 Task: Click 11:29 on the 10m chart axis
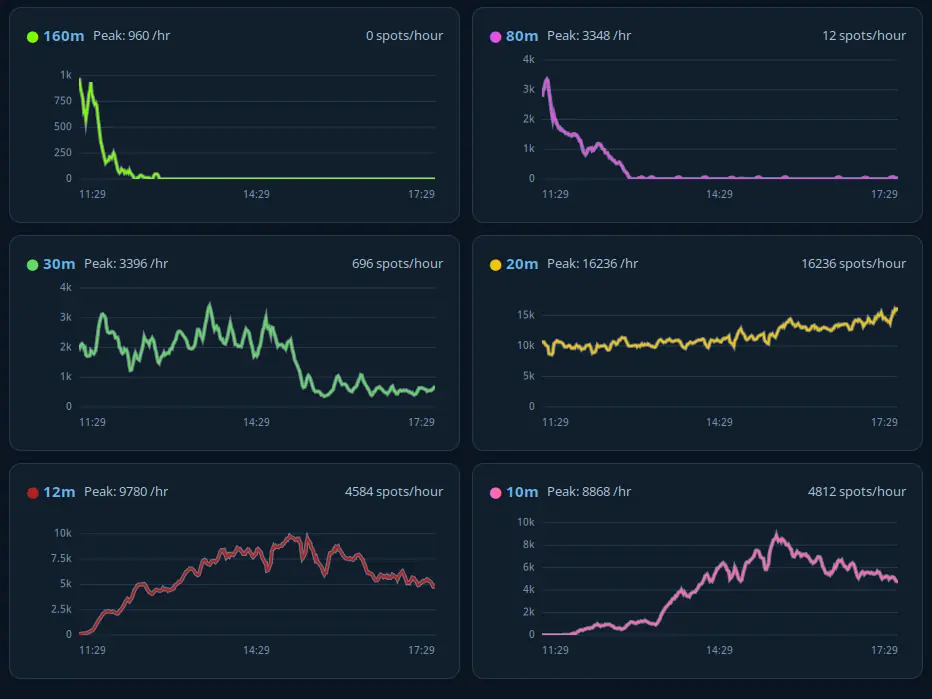(555, 650)
